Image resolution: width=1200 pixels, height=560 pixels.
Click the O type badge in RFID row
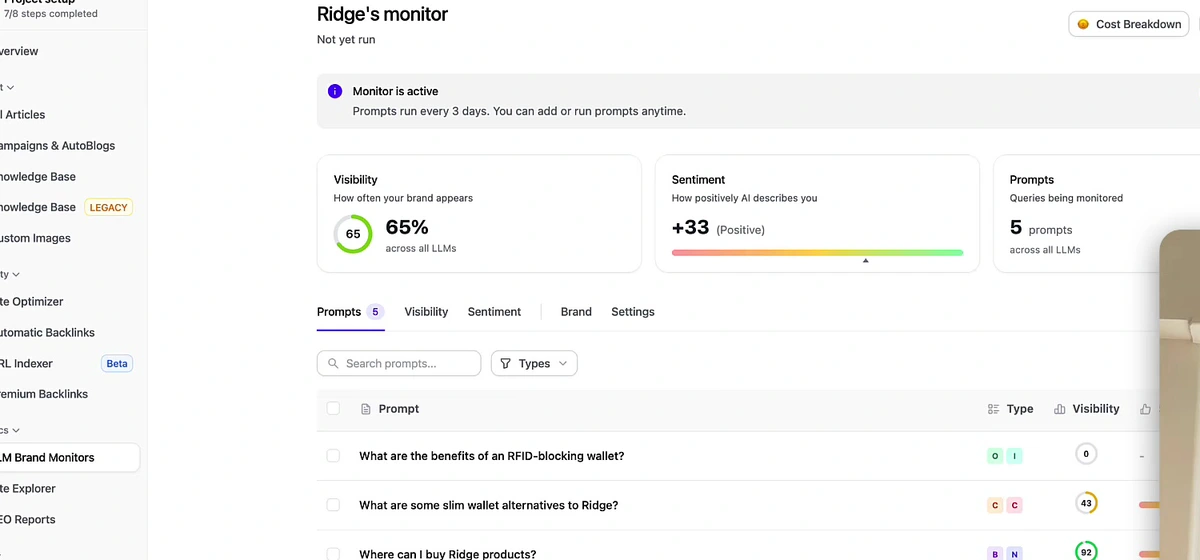pyautogui.click(x=994, y=456)
